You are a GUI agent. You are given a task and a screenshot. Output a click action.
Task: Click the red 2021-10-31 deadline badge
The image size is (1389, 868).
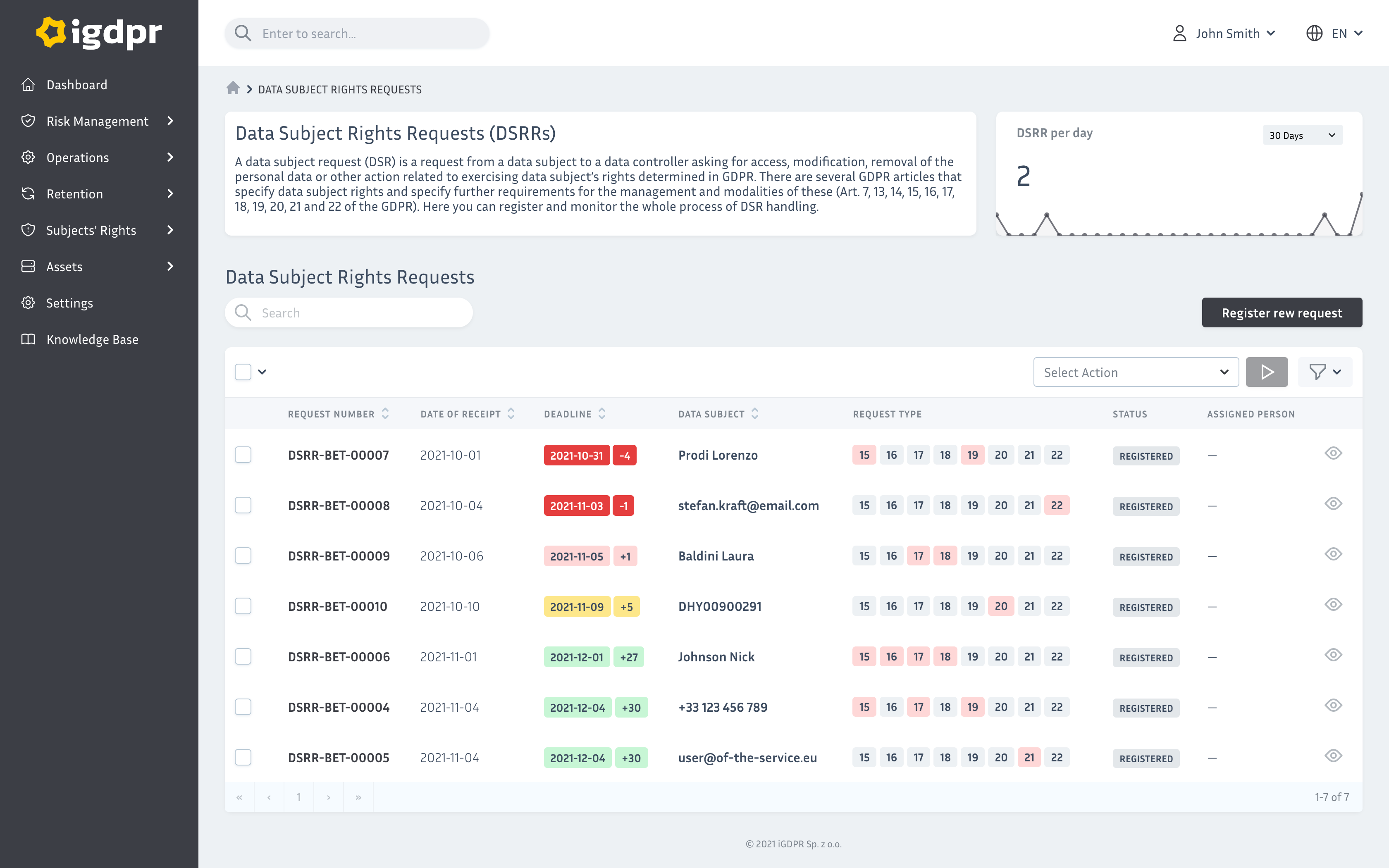(x=576, y=455)
